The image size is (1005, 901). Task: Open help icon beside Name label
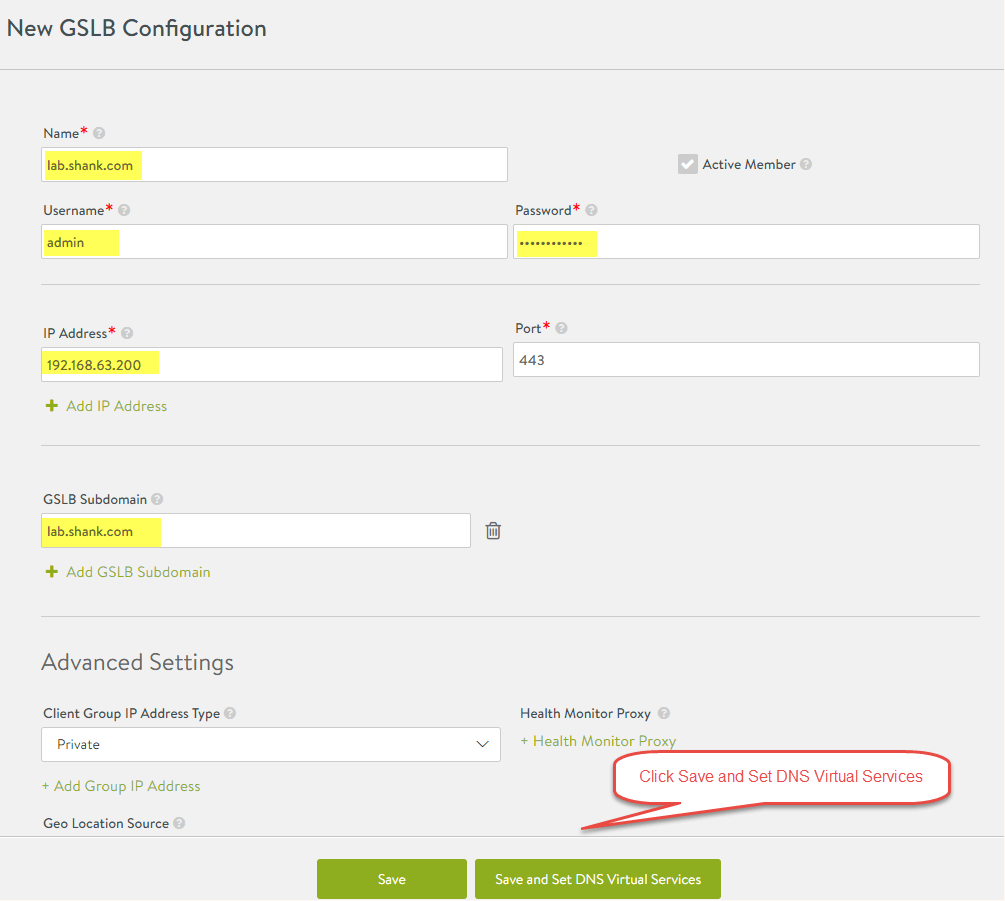pyautogui.click(x=99, y=133)
